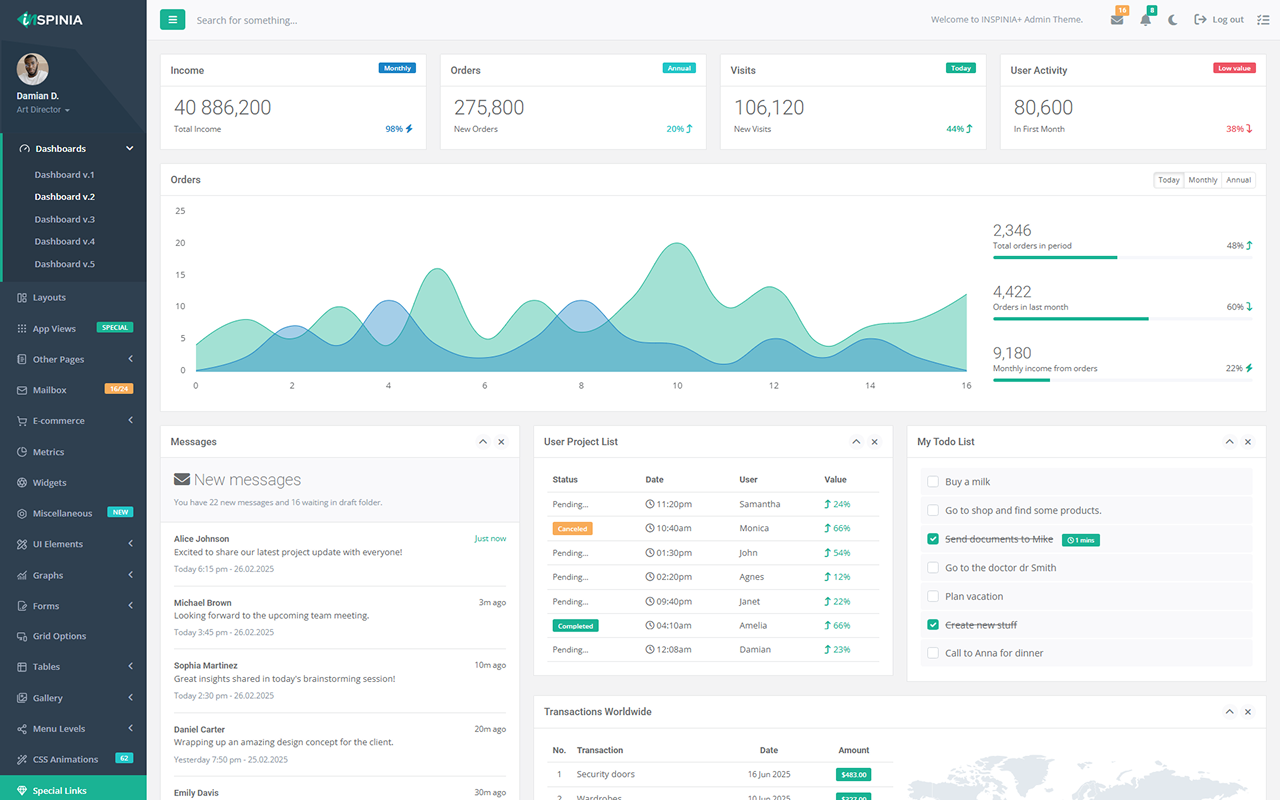The height and width of the screenshot is (800, 1280).
Task: Expand the Gallery submenu
Action: click(x=130, y=698)
